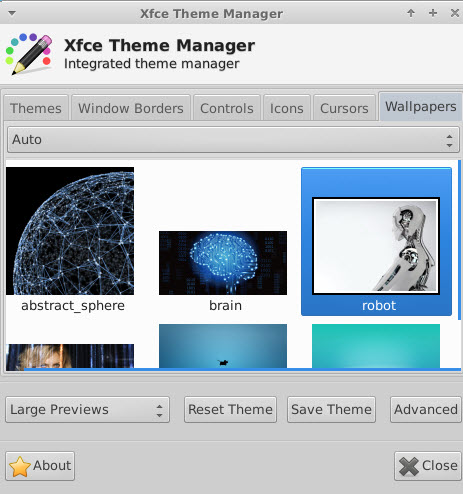Open the Auto wallpaper style dropdown
Viewport: 463px width, 494px height.
coord(233,140)
